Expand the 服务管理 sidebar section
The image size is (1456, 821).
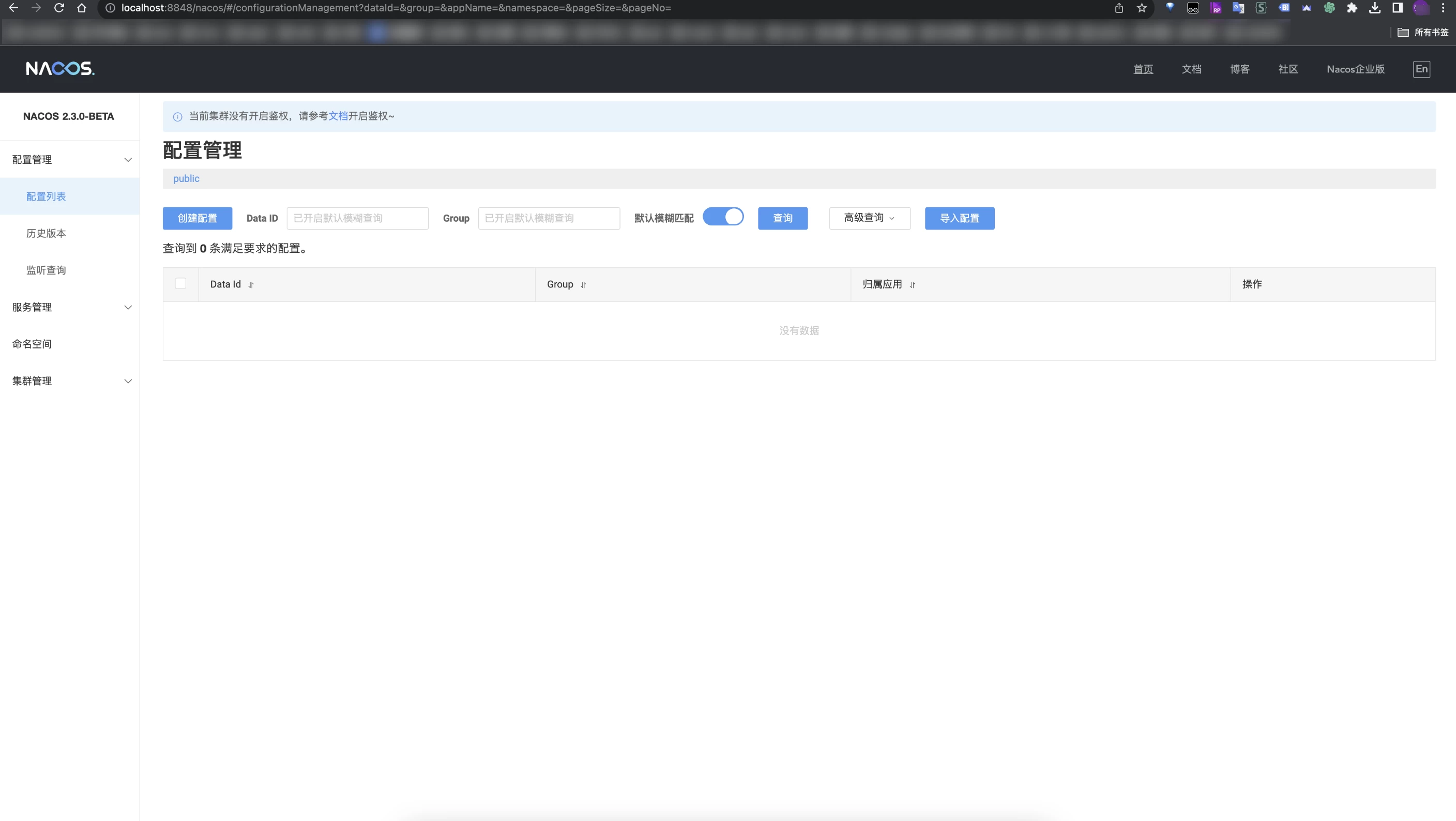[128, 308]
